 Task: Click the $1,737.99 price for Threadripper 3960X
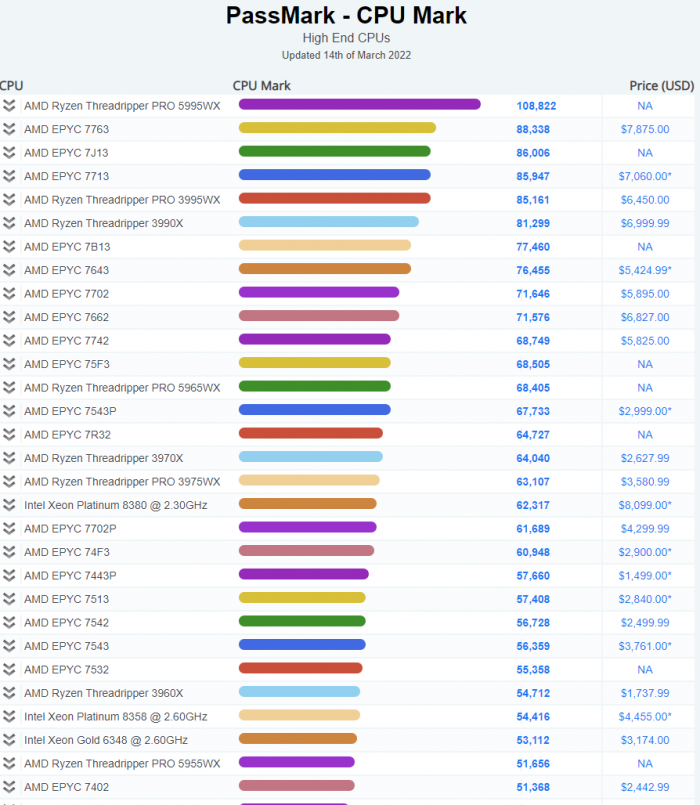[x=644, y=693]
